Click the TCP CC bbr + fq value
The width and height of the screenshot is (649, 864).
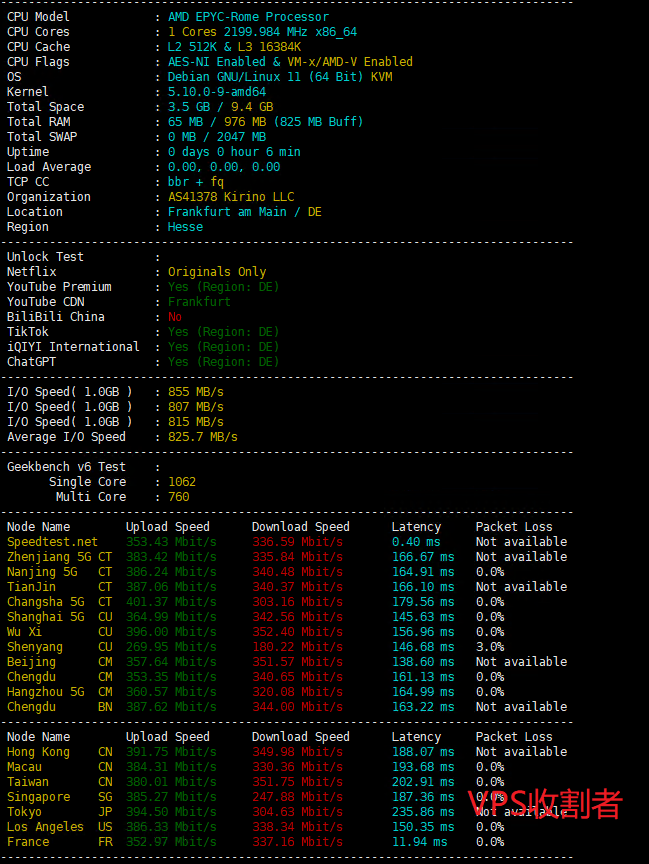point(196,182)
